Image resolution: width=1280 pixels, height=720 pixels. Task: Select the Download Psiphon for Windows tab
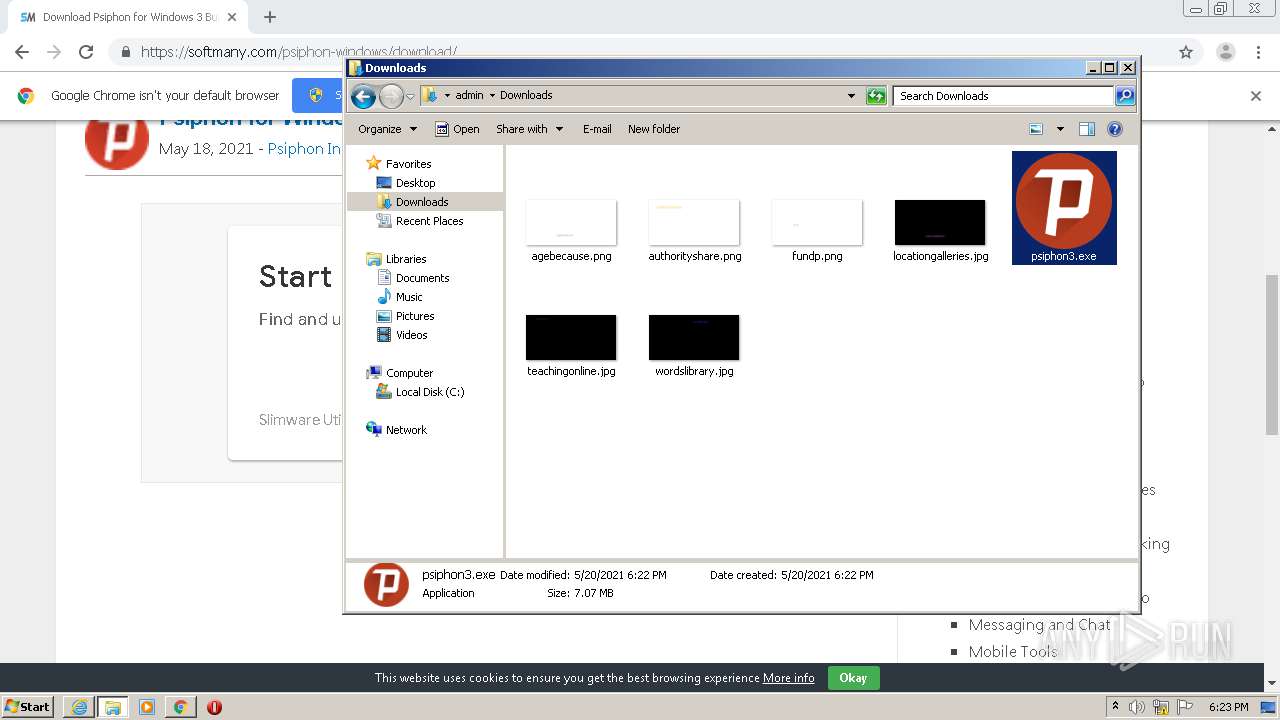(128, 17)
